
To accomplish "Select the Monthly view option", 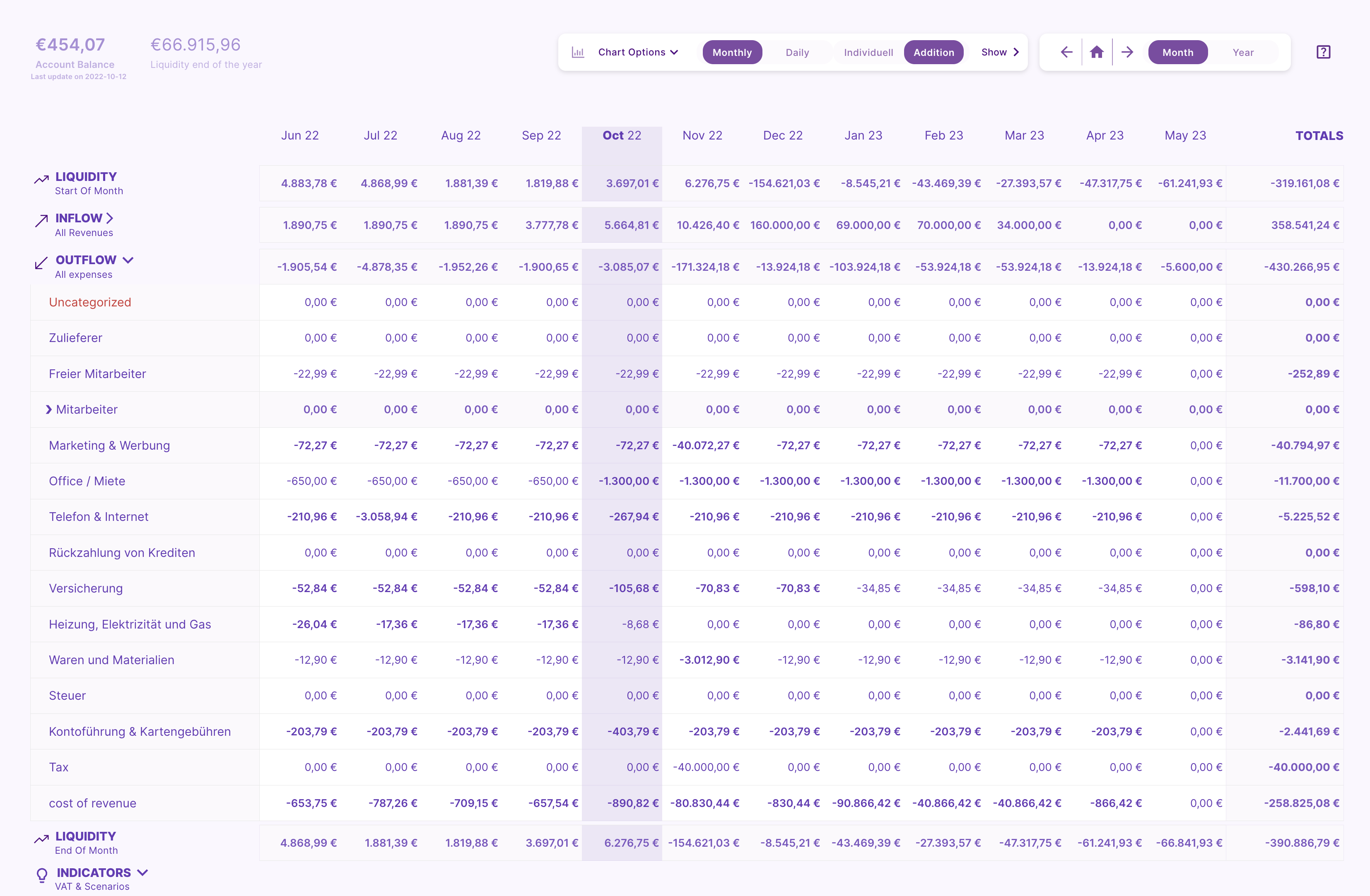I will [x=732, y=52].
